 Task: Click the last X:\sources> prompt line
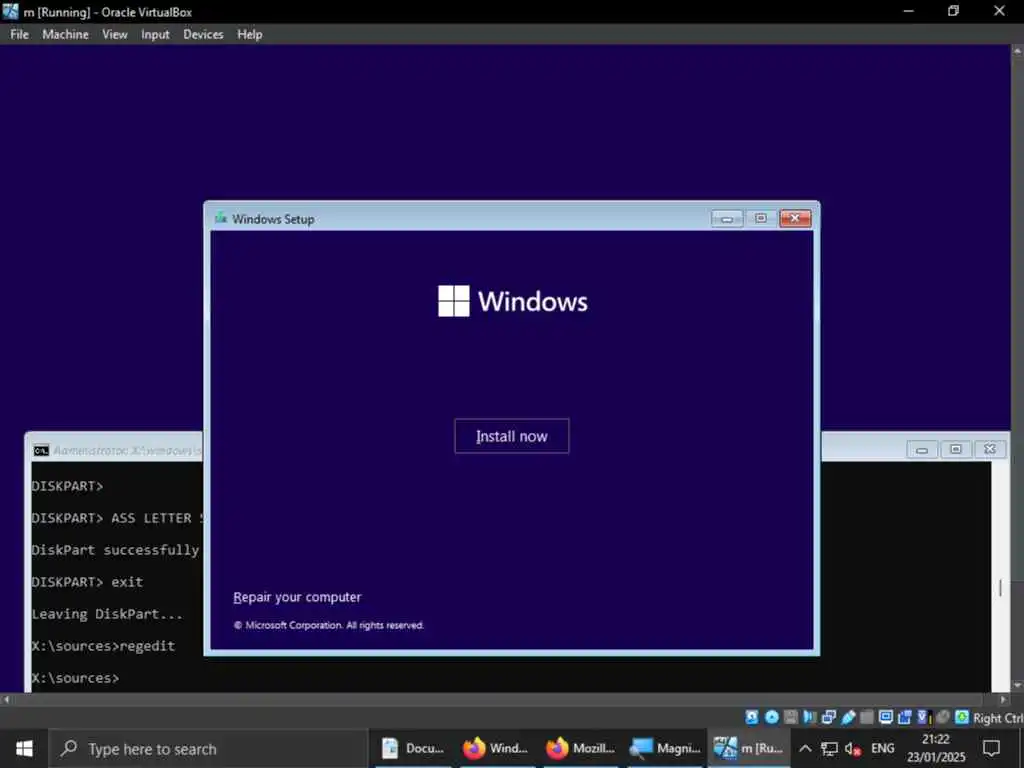75,678
